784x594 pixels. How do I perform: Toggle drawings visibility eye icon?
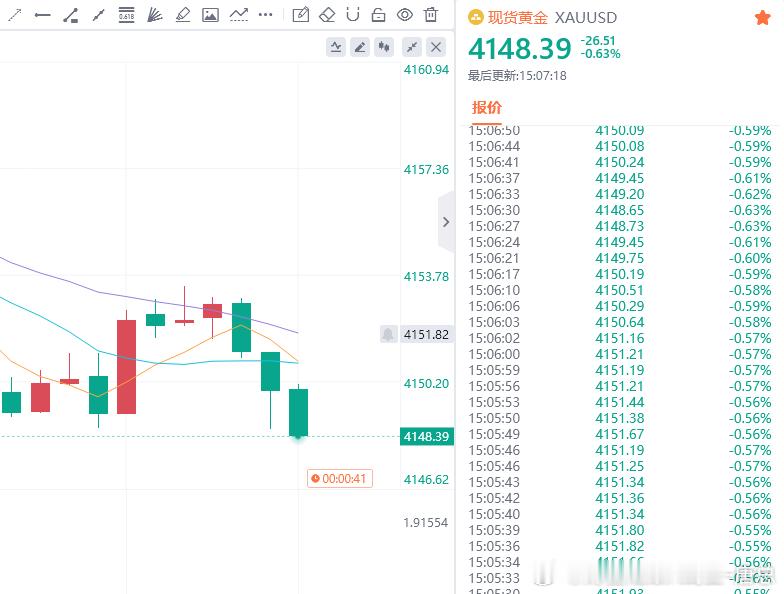point(404,15)
